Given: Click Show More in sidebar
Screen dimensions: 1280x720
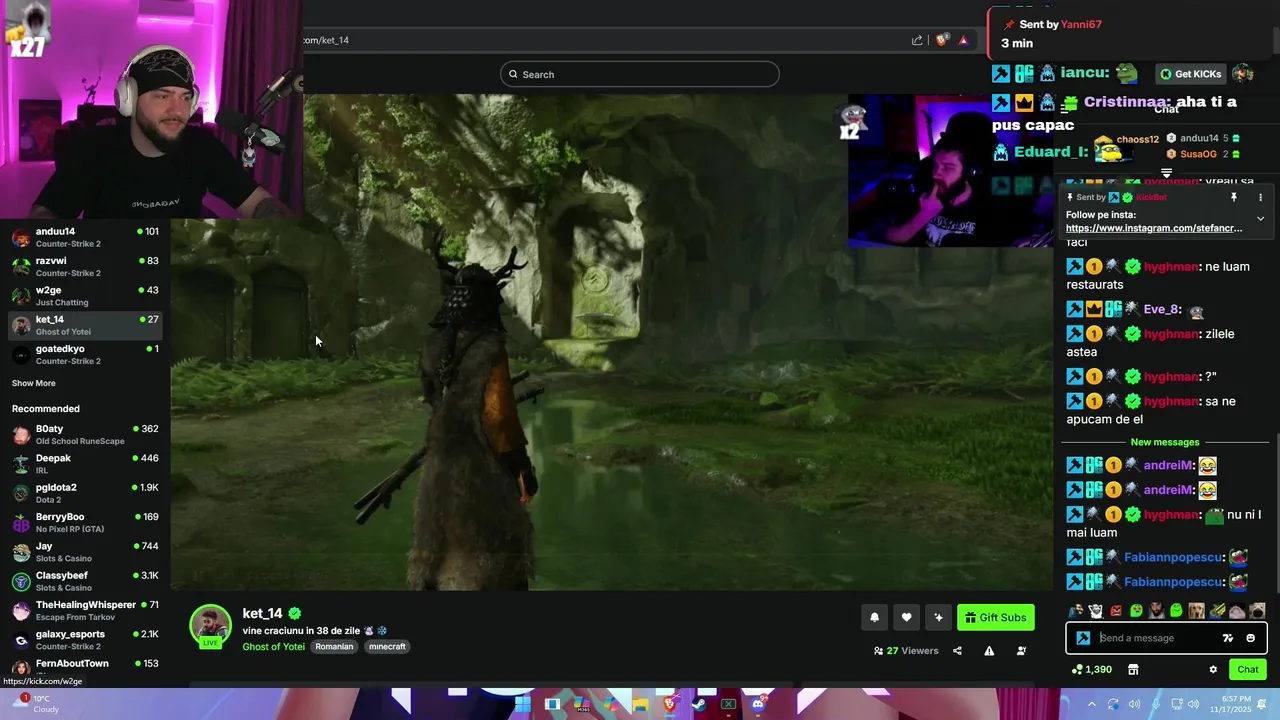Looking at the screenshot, I should [x=33, y=383].
